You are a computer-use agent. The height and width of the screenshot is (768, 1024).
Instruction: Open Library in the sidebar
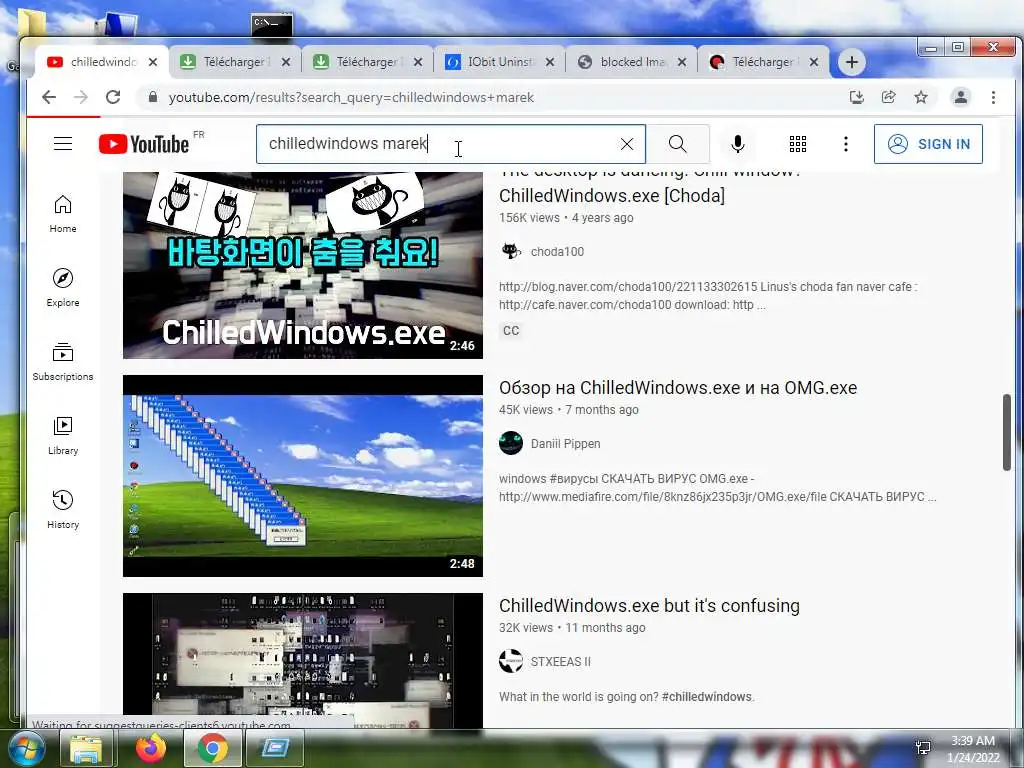[x=63, y=436]
